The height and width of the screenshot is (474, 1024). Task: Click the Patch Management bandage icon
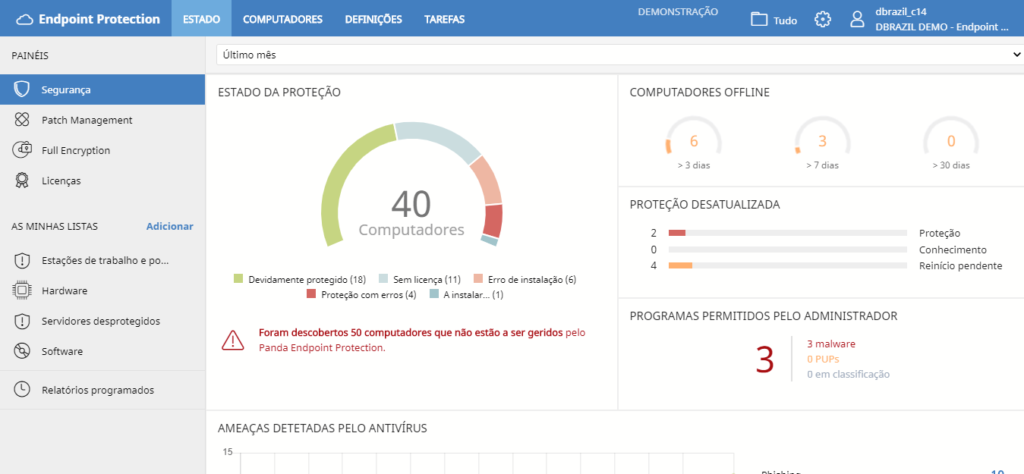click(22, 120)
